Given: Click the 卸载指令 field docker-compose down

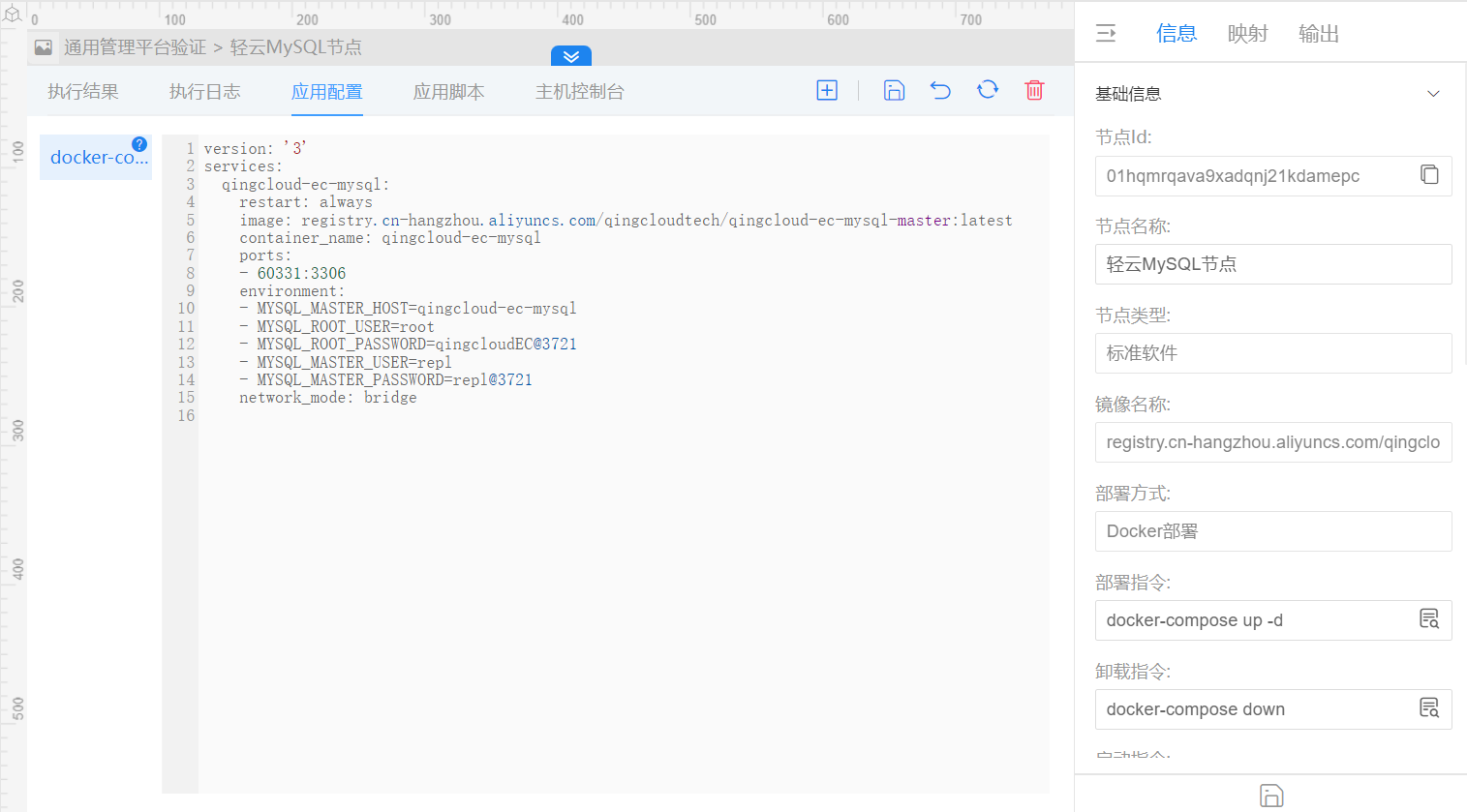Looking at the screenshot, I should (1273, 709).
